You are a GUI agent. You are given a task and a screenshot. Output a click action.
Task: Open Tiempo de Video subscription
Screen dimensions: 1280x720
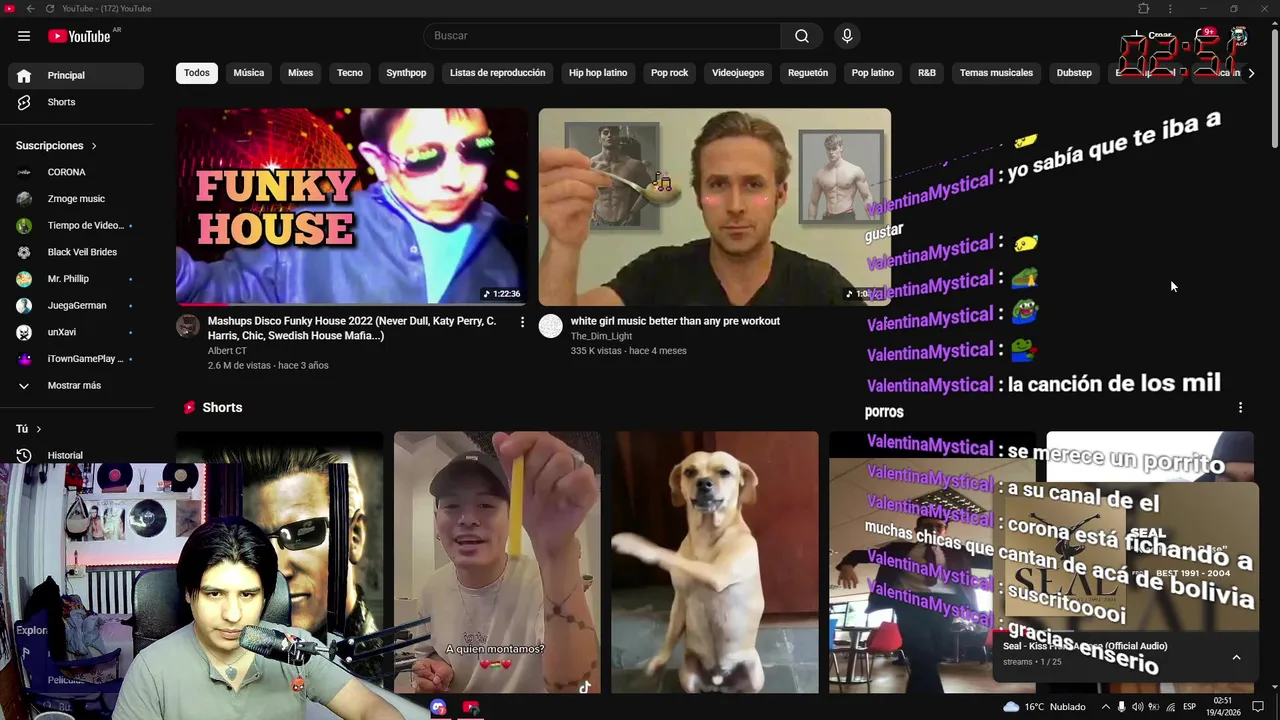pyautogui.click(x=76, y=225)
